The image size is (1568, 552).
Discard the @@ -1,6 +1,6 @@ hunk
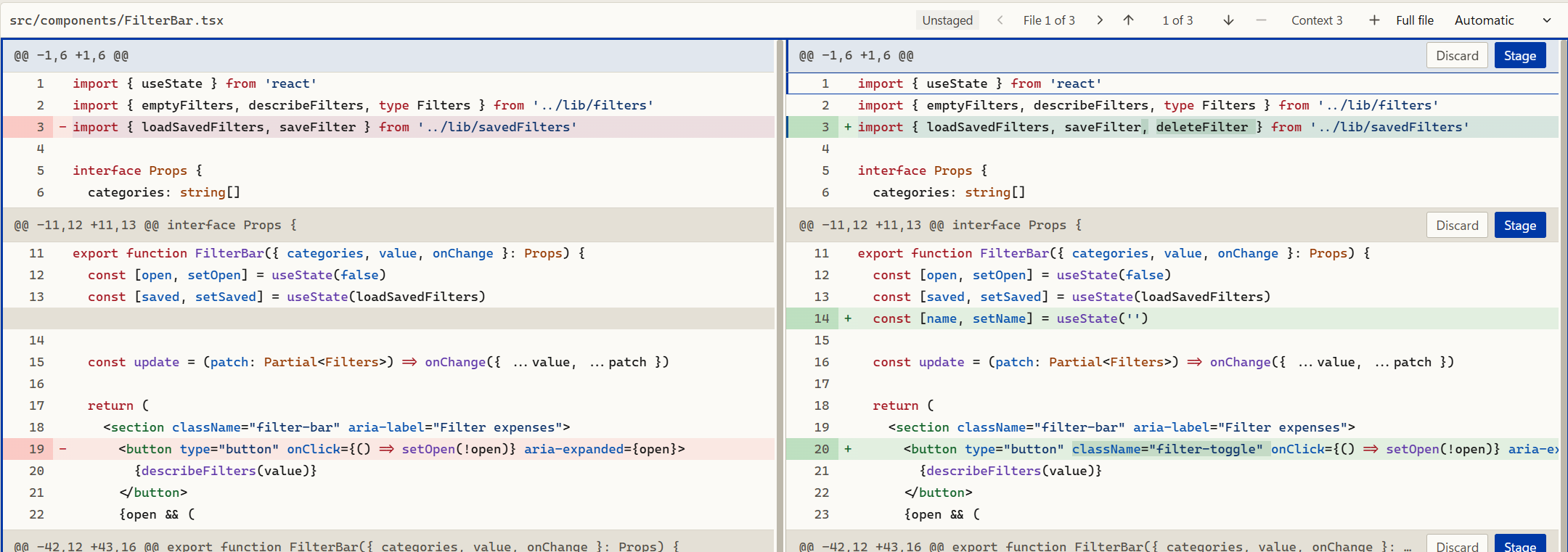(x=1457, y=56)
